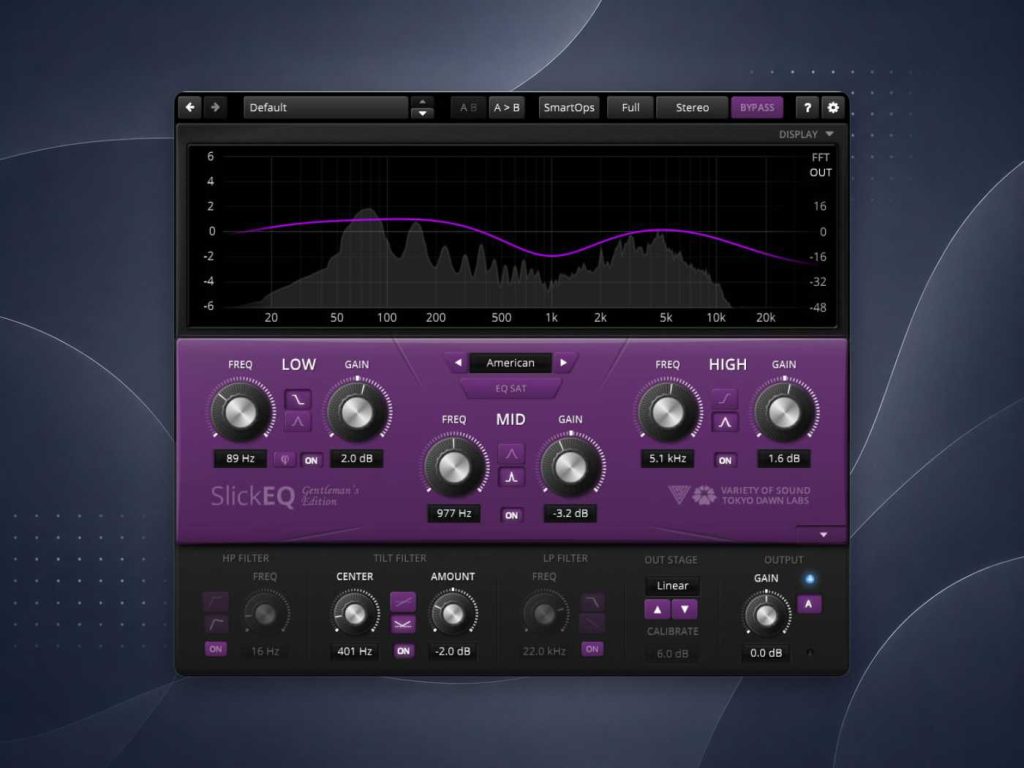Click the 6.0 dB calibrate field
Screen dimensions: 1024x768
click(673, 654)
